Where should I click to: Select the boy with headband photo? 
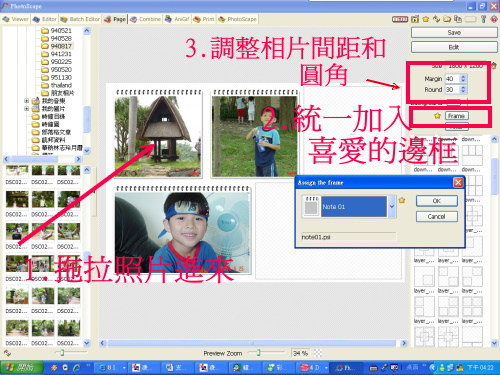[182, 230]
